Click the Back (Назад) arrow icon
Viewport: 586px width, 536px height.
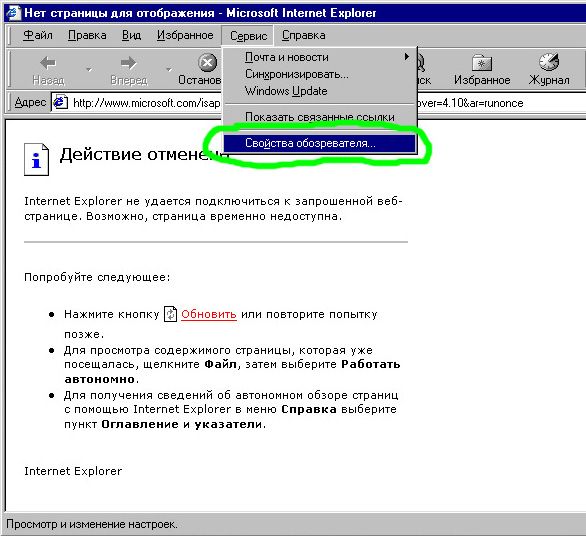pyautogui.click(x=48, y=63)
